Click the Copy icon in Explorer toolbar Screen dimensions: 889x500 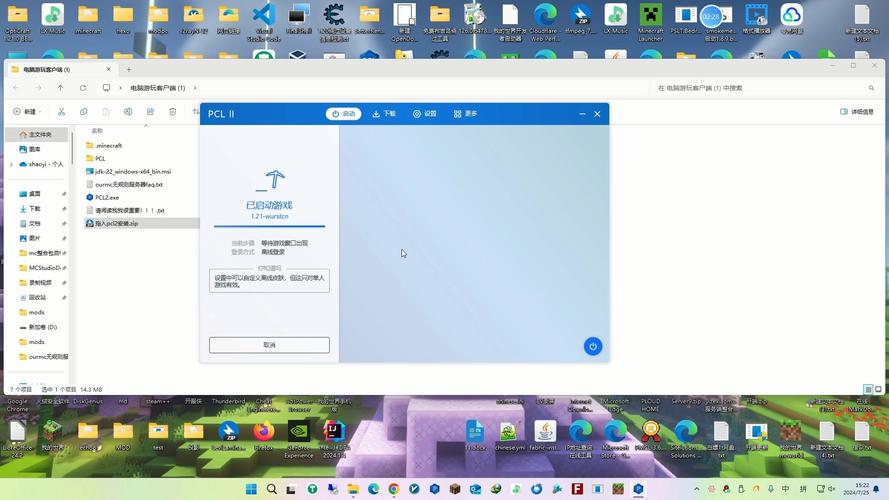[x=83, y=112]
